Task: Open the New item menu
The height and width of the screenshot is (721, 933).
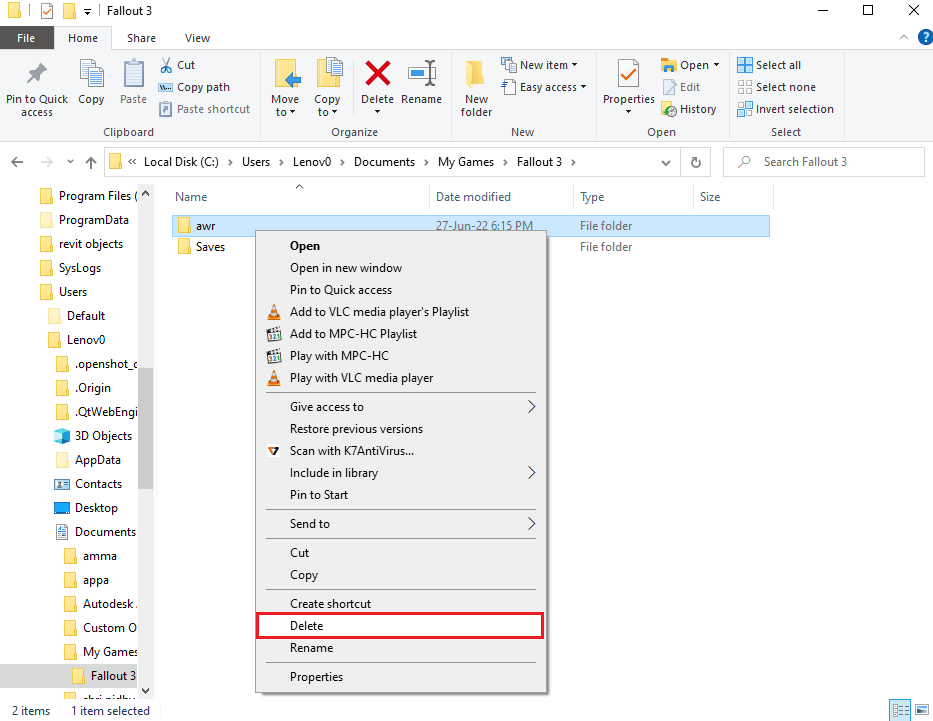Action: click(539, 65)
